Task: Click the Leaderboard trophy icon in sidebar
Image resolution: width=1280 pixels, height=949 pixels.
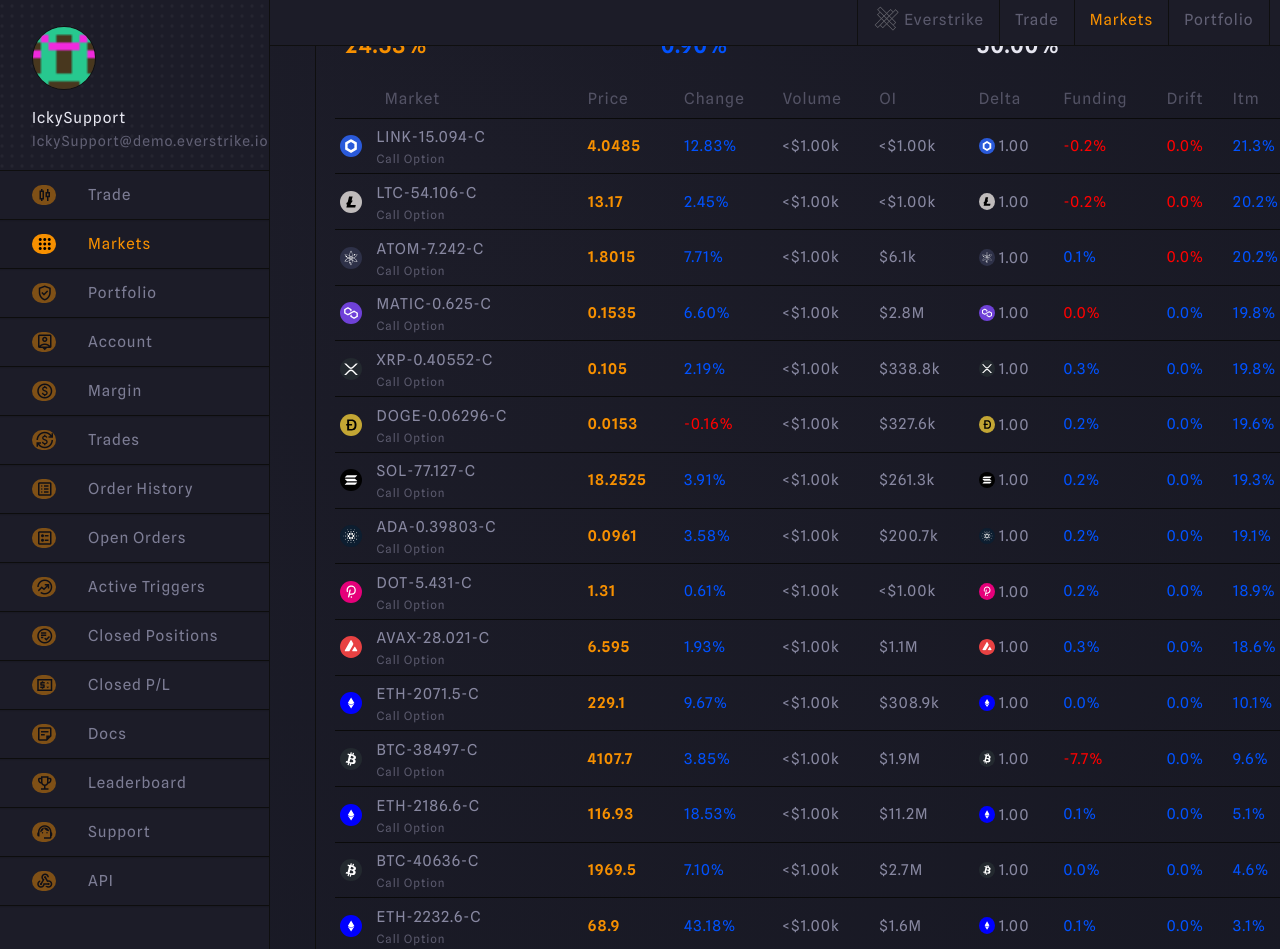Action: (x=44, y=782)
